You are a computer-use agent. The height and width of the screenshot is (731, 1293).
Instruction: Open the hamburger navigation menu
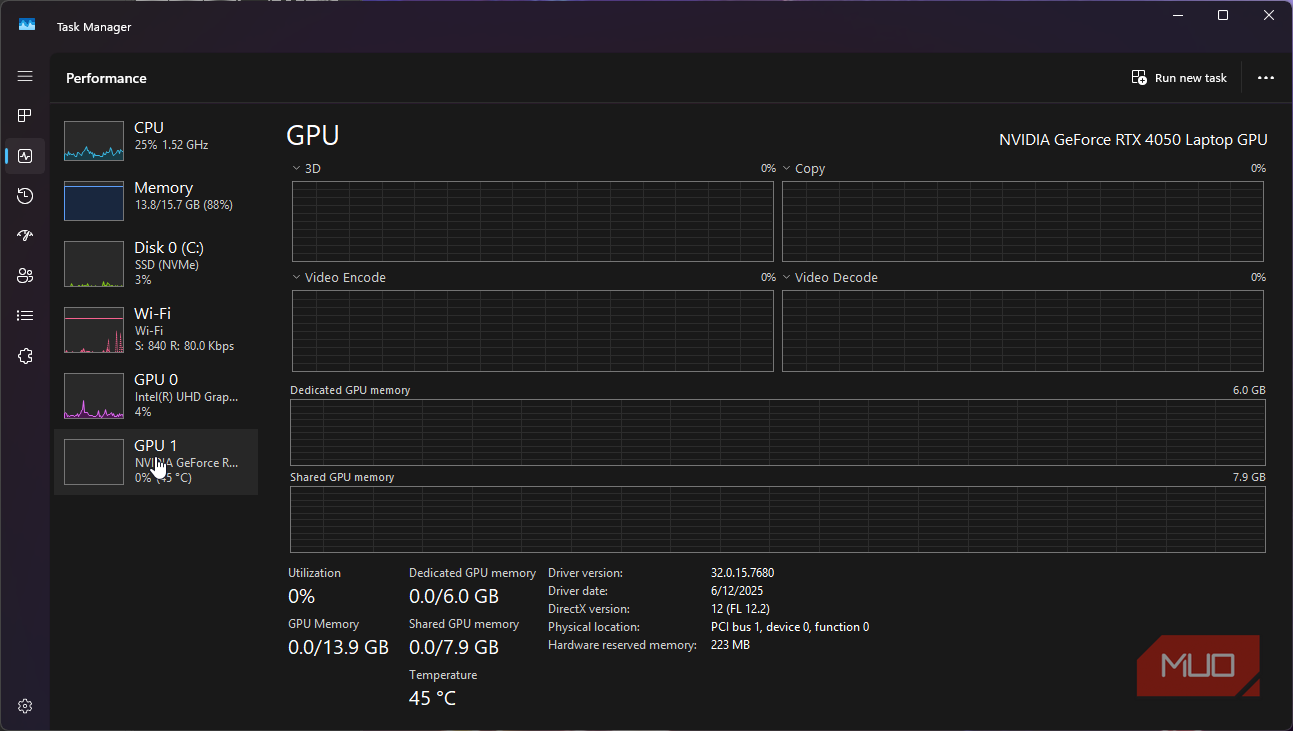coord(25,76)
